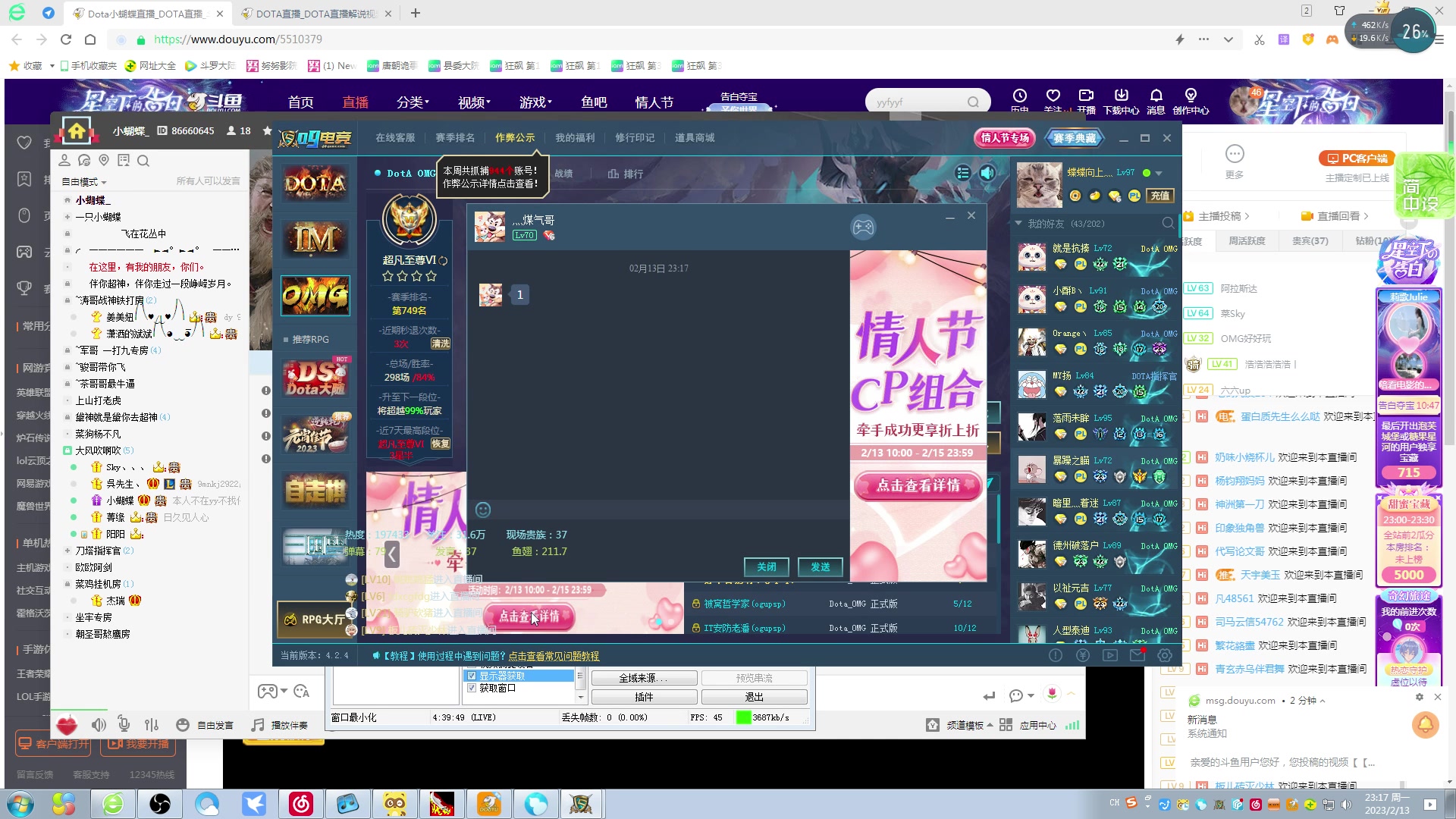Mute the platform sound speaker icon

(987, 173)
